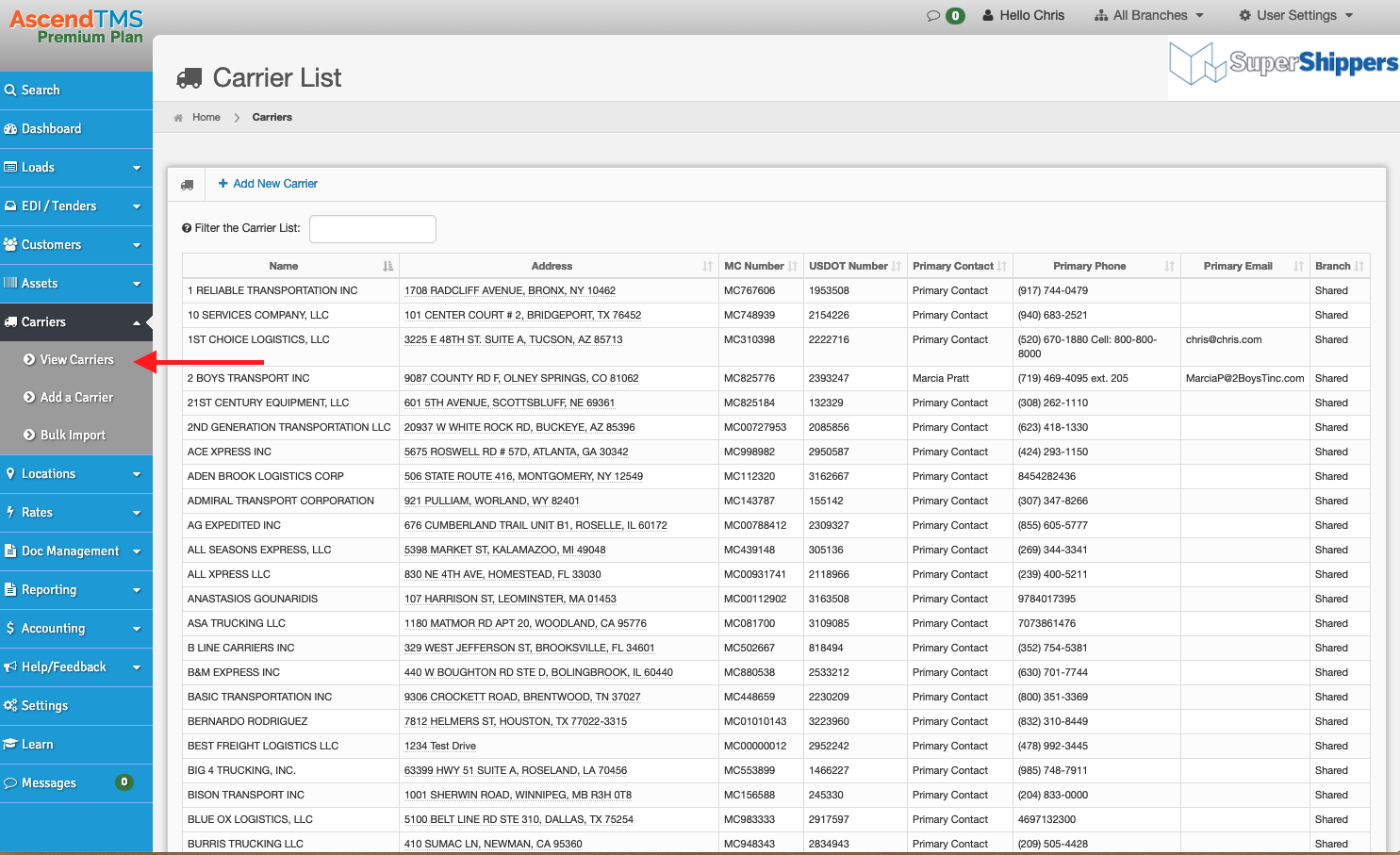Click the top bar chat bubble icon
The width and height of the screenshot is (1400, 855).
[933, 15]
